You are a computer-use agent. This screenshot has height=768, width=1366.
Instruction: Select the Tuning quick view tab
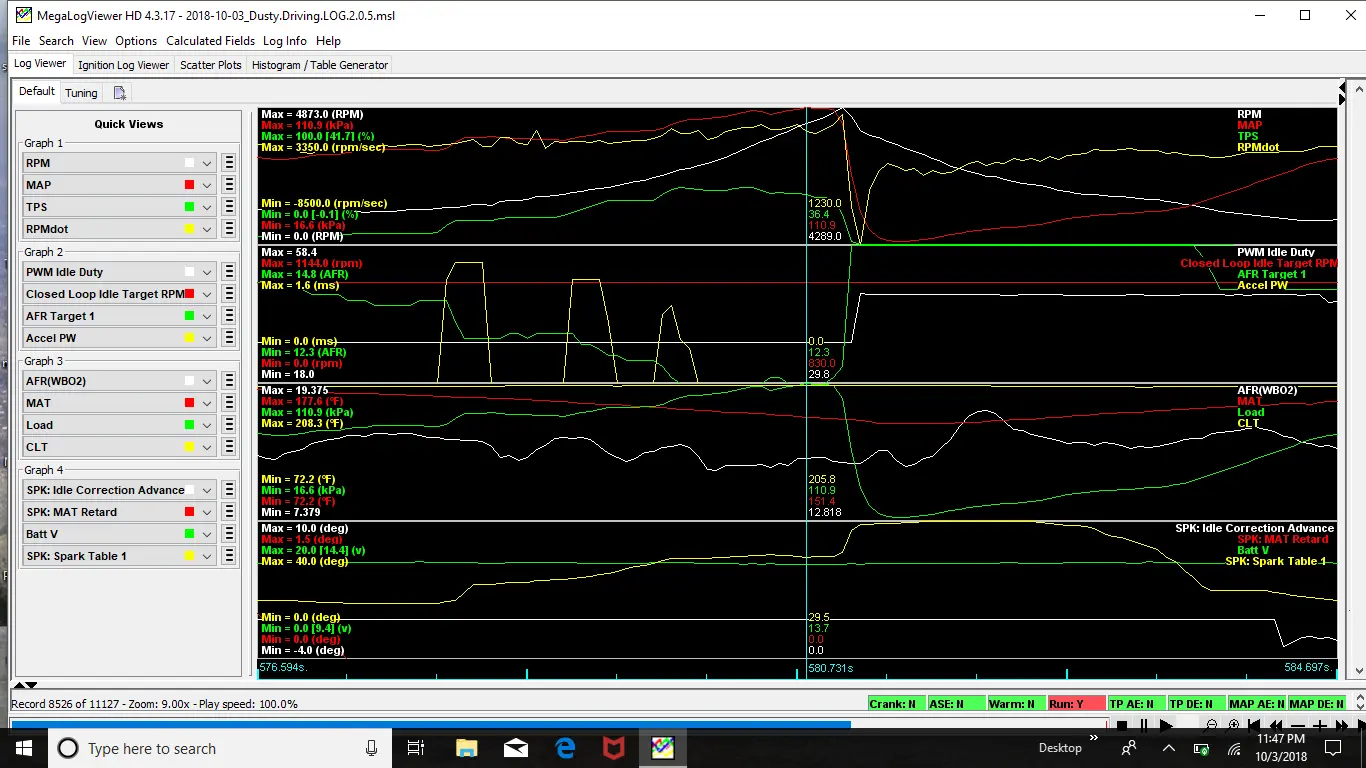(x=81, y=93)
